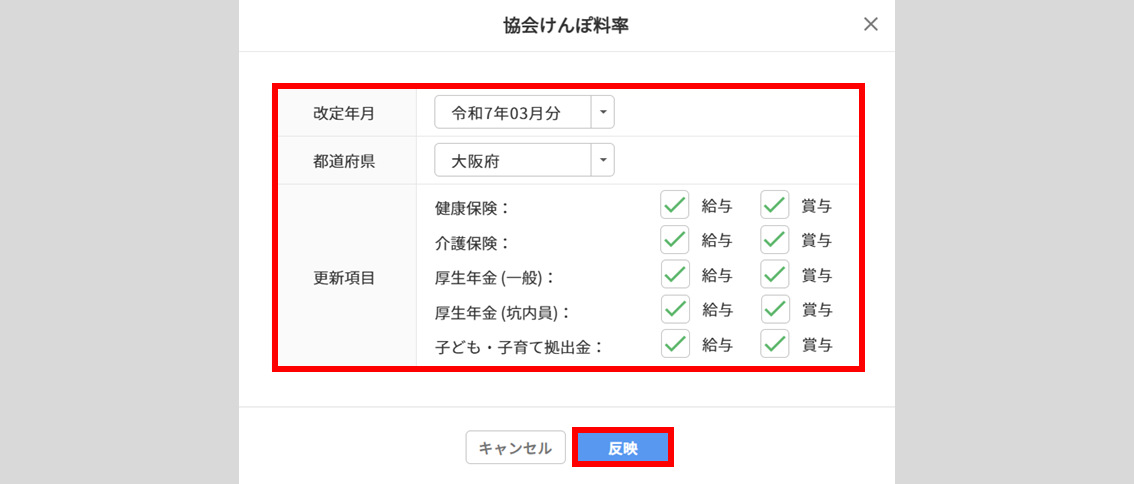Click the blue 反映 button

(x=622, y=448)
